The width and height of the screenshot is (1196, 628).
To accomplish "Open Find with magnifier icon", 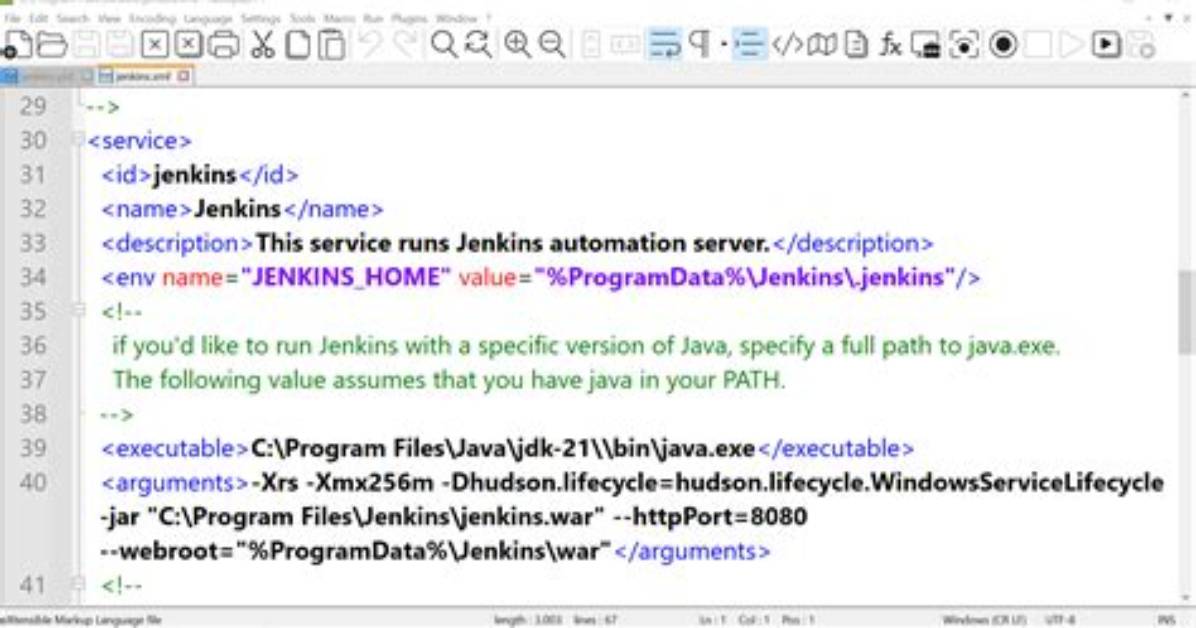I will [443, 45].
